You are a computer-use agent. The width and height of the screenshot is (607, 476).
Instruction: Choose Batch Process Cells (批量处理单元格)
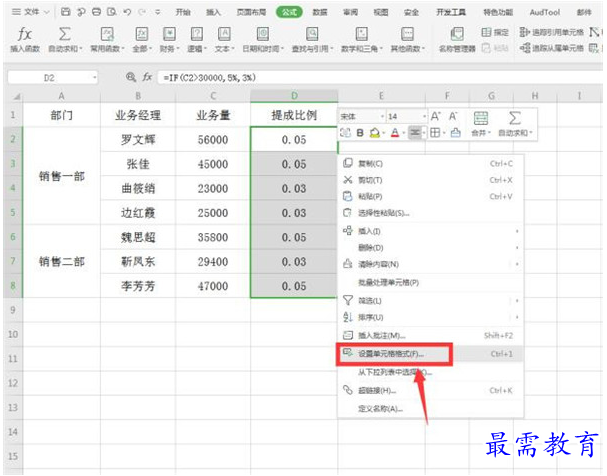click(430, 283)
